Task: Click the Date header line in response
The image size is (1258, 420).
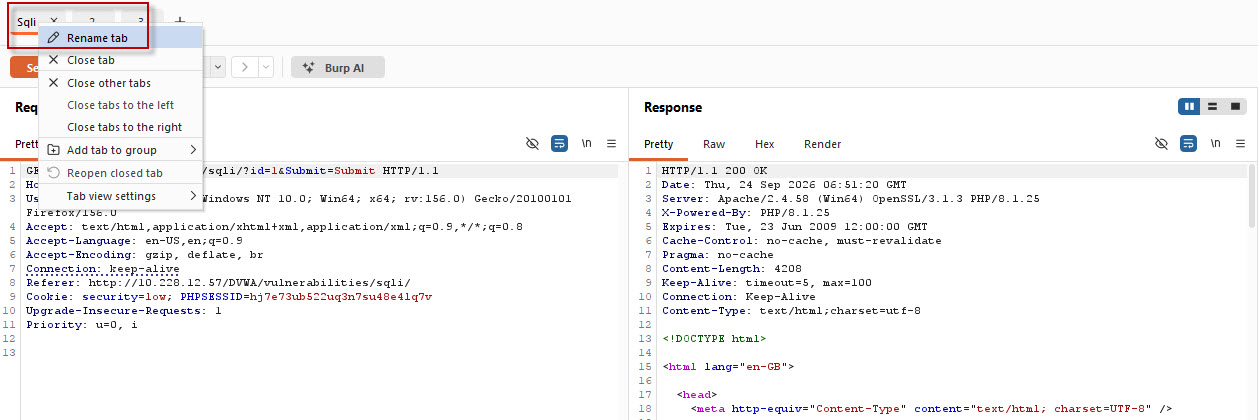Action: pyautogui.click(x=786, y=185)
